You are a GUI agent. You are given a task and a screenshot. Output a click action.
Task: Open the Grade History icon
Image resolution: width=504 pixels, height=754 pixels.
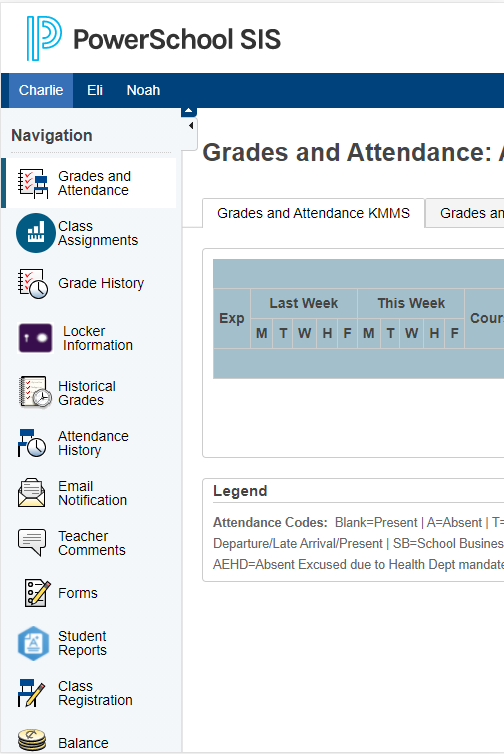[x=33, y=284]
